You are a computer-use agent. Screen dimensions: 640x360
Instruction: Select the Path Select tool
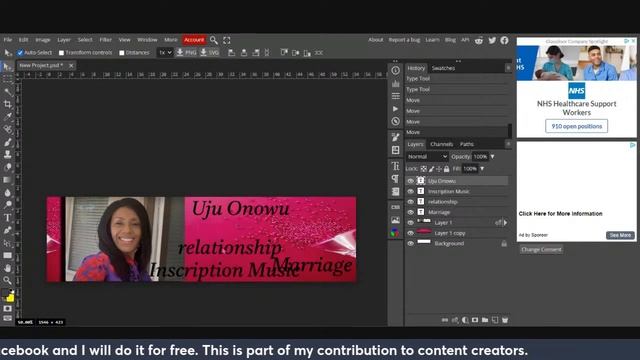(7, 243)
